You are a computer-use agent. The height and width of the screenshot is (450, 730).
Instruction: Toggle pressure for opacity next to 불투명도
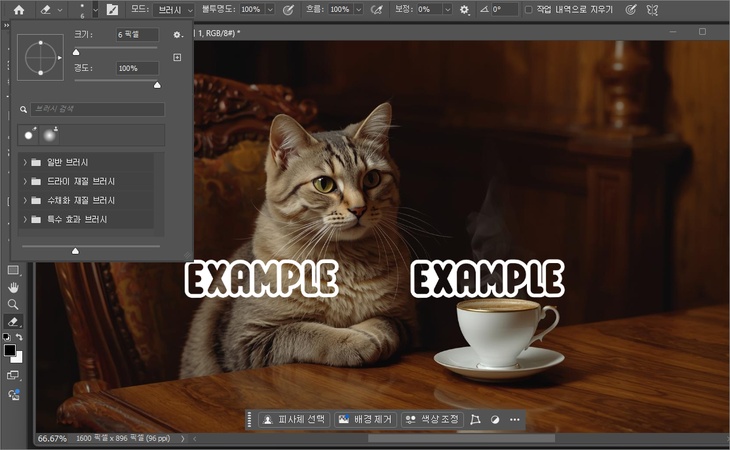[x=288, y=9]
